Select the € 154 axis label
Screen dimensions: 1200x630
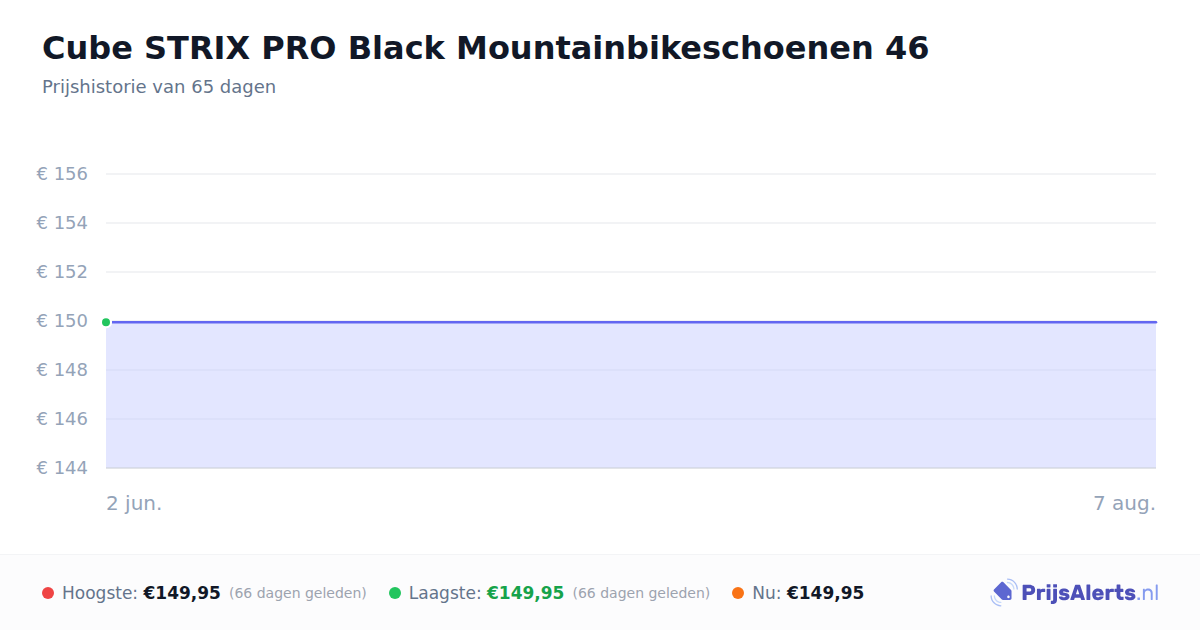tap(62, 223)
